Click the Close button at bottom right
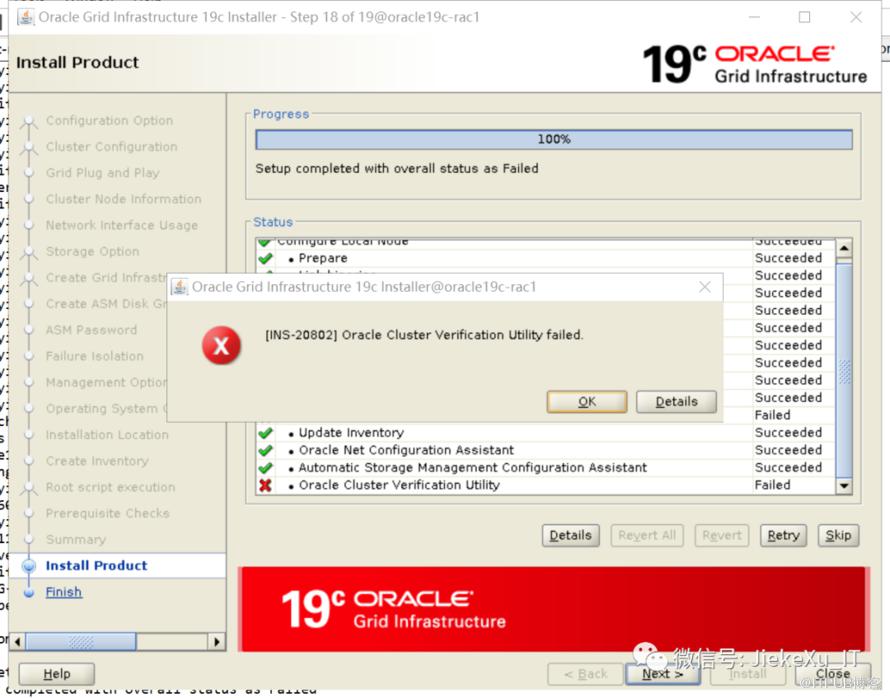This screenshot has height=698, width=890. [833, 674]
